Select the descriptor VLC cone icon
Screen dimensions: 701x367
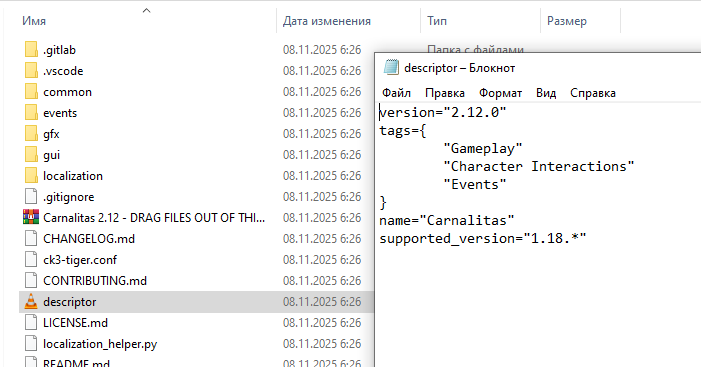click(x=31, y=301)
